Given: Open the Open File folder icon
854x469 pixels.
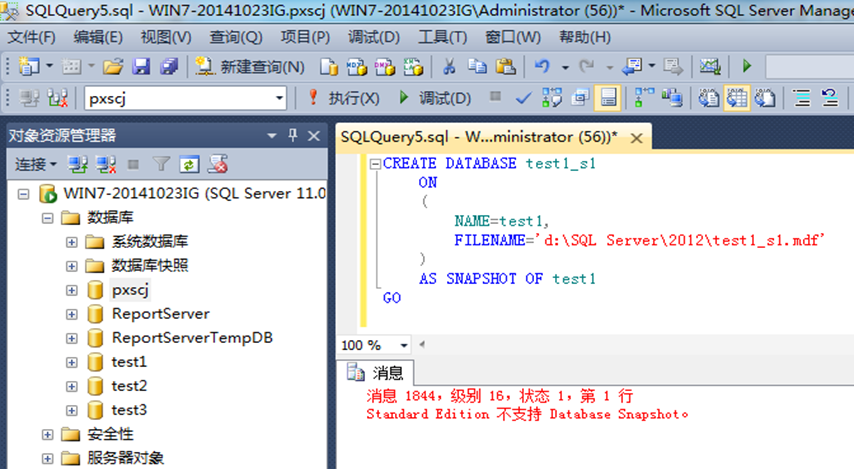Looking at the screenshot, I should coord(113,66).
